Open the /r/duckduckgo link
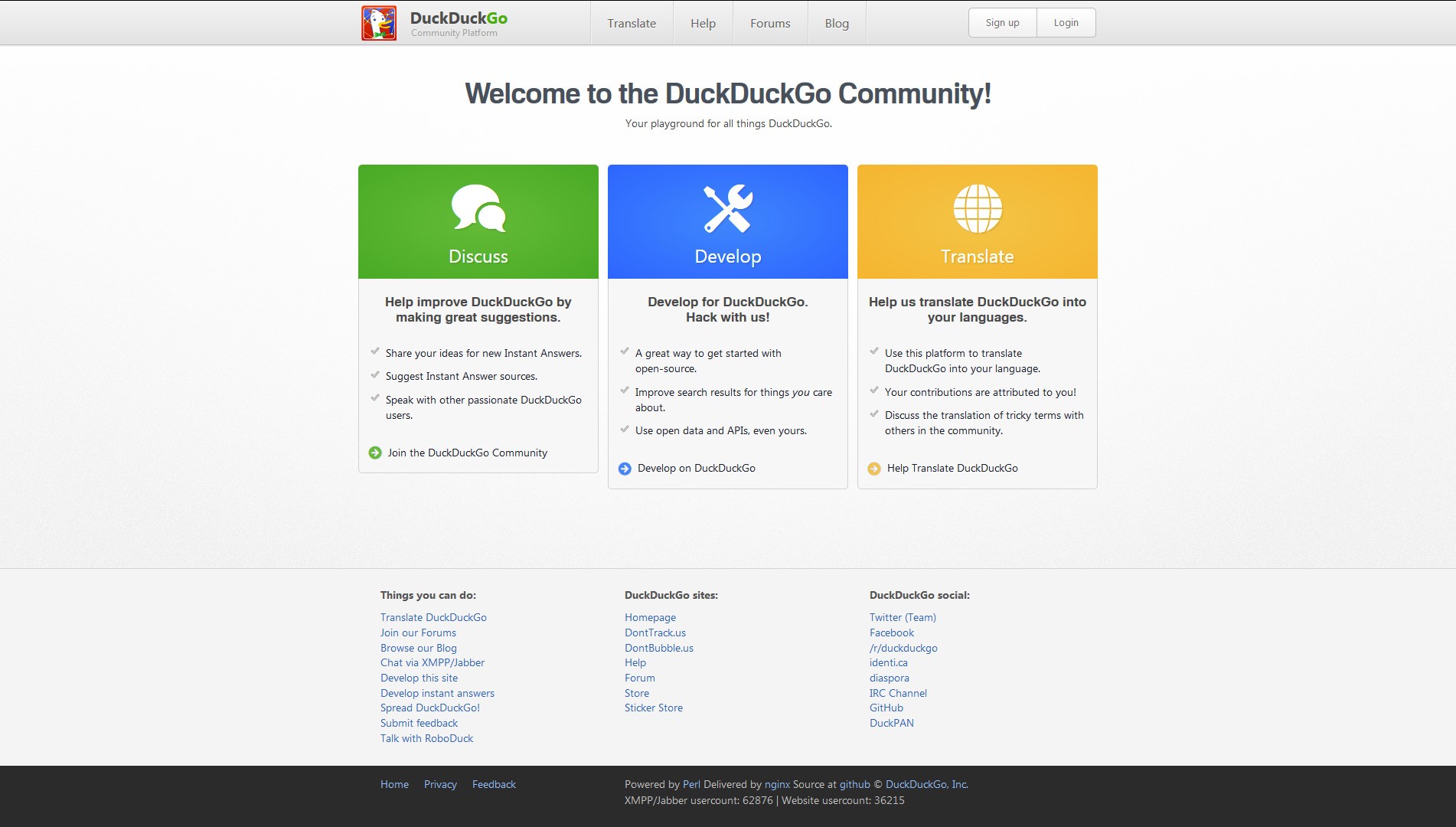This screenshot has width=1456, height=827. (x=903, y=648)
